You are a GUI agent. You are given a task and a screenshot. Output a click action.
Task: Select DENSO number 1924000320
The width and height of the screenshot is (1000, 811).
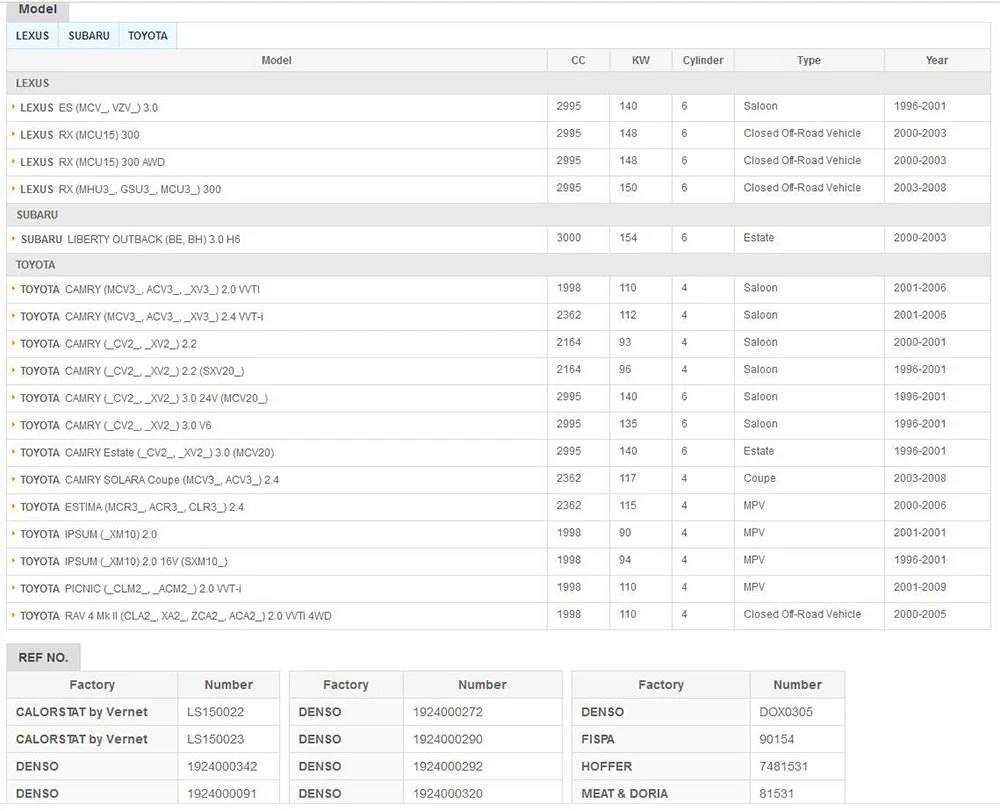[448, 794]
